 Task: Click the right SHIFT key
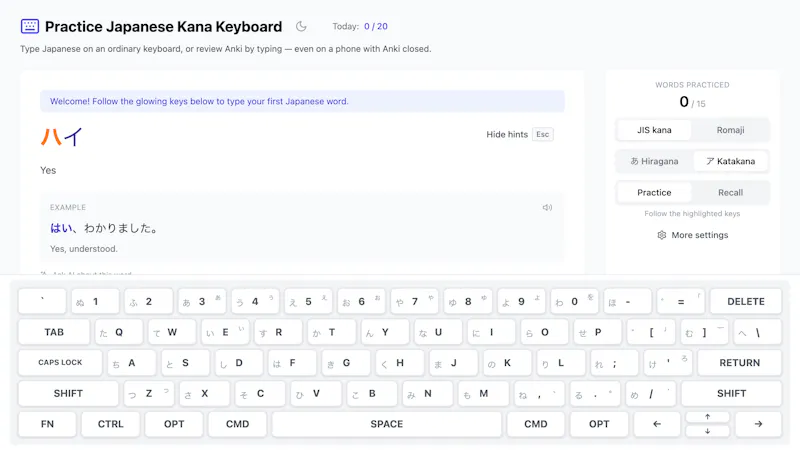[x=731, y=393]
